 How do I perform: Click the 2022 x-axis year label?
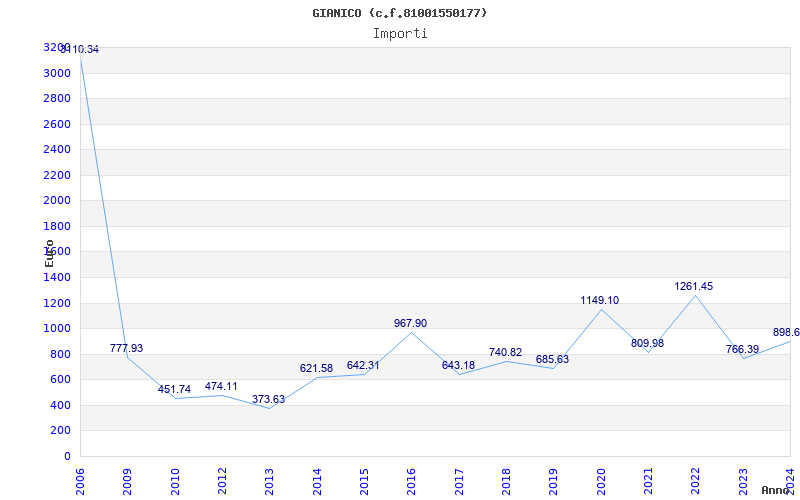696,482
